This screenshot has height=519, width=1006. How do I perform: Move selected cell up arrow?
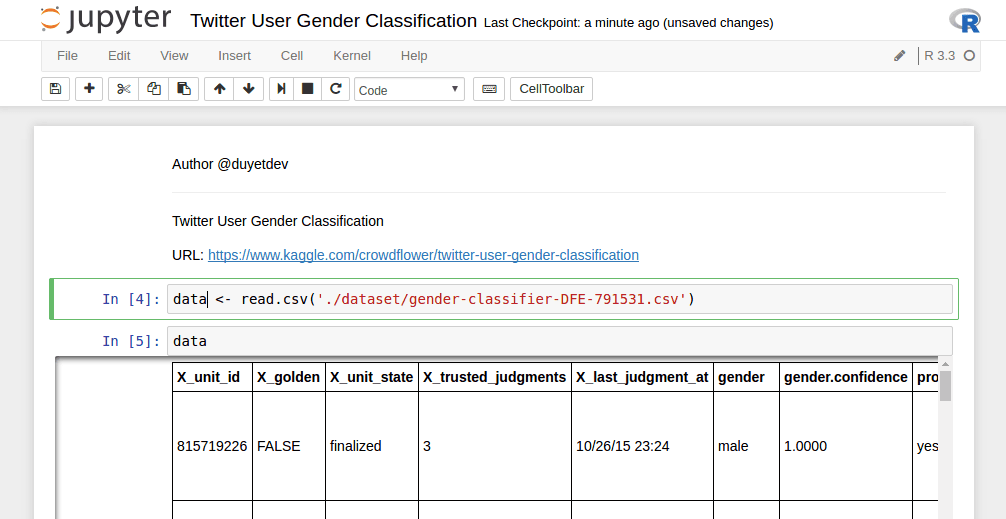click(x=220, y=89)
